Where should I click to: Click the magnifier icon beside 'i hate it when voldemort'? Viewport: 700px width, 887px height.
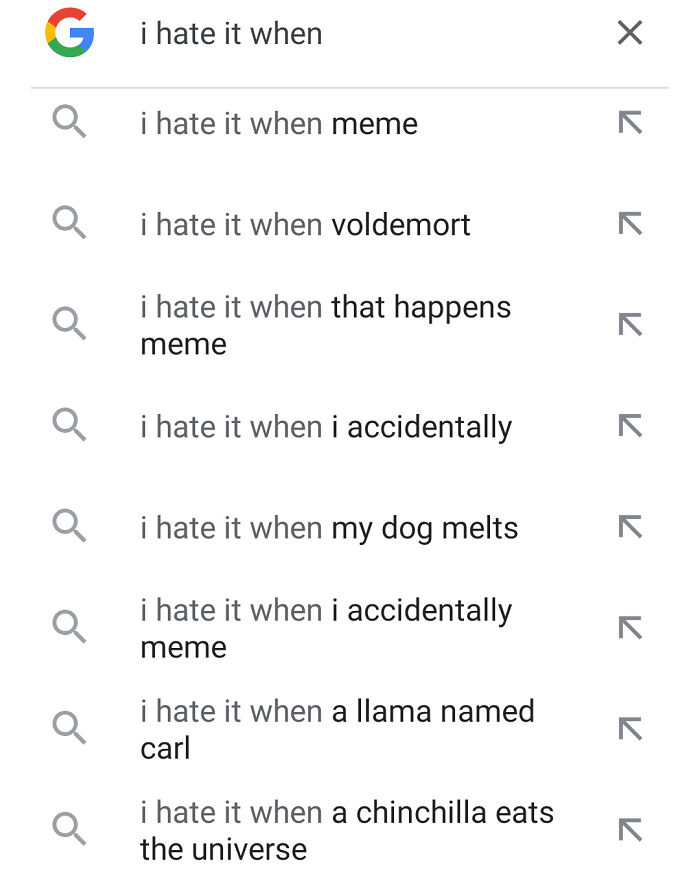click(x=69, y=224)
